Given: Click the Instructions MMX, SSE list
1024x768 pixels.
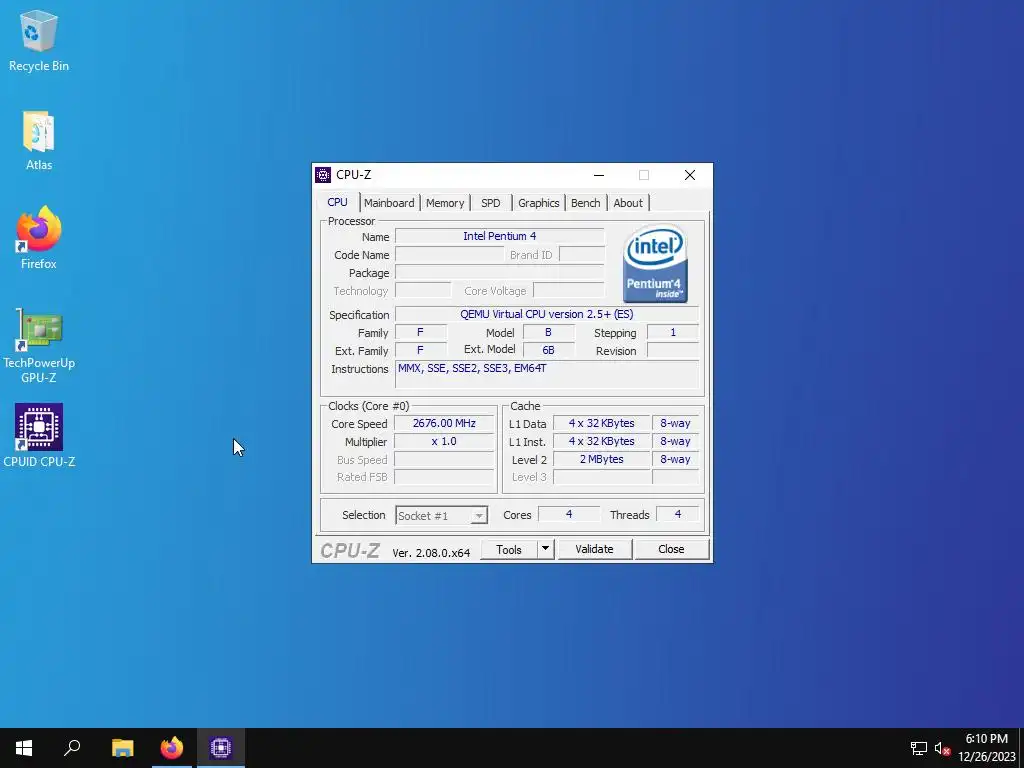Looking at the screenshot, I should pyautogui.click(x=547, y=374).
